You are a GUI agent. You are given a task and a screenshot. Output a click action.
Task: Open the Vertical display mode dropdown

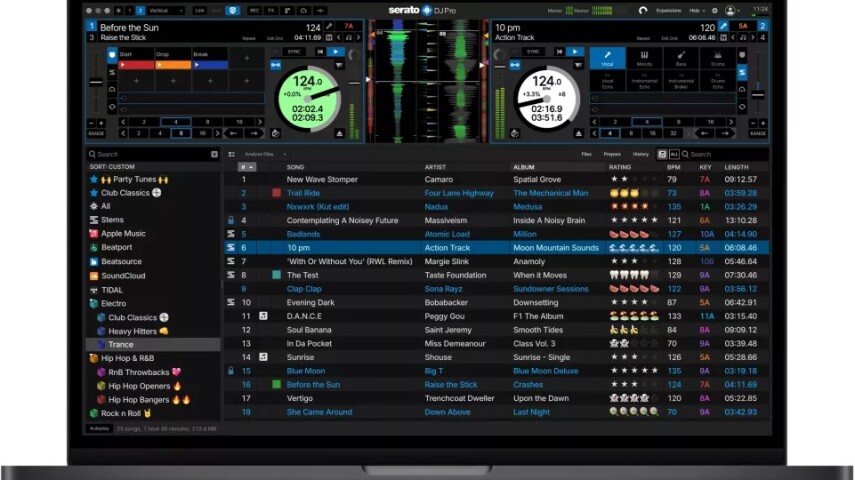pos(166,10)
